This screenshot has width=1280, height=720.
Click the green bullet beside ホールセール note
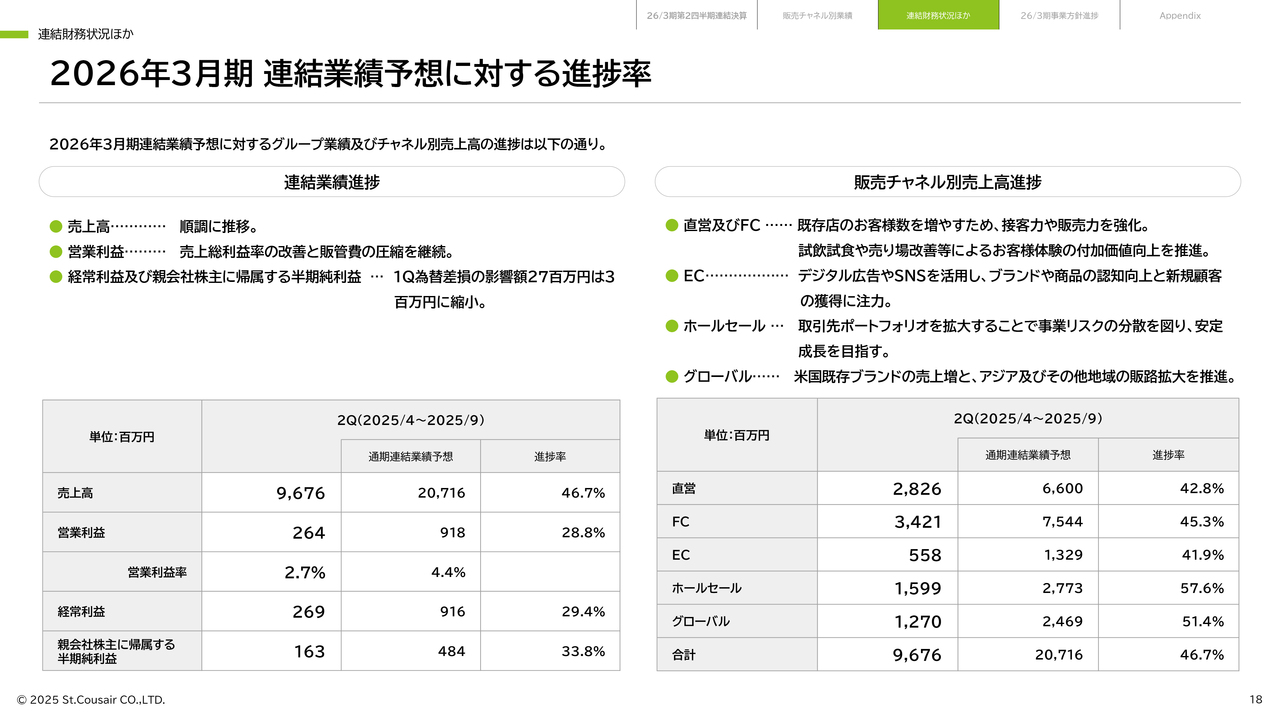[672, 326]
